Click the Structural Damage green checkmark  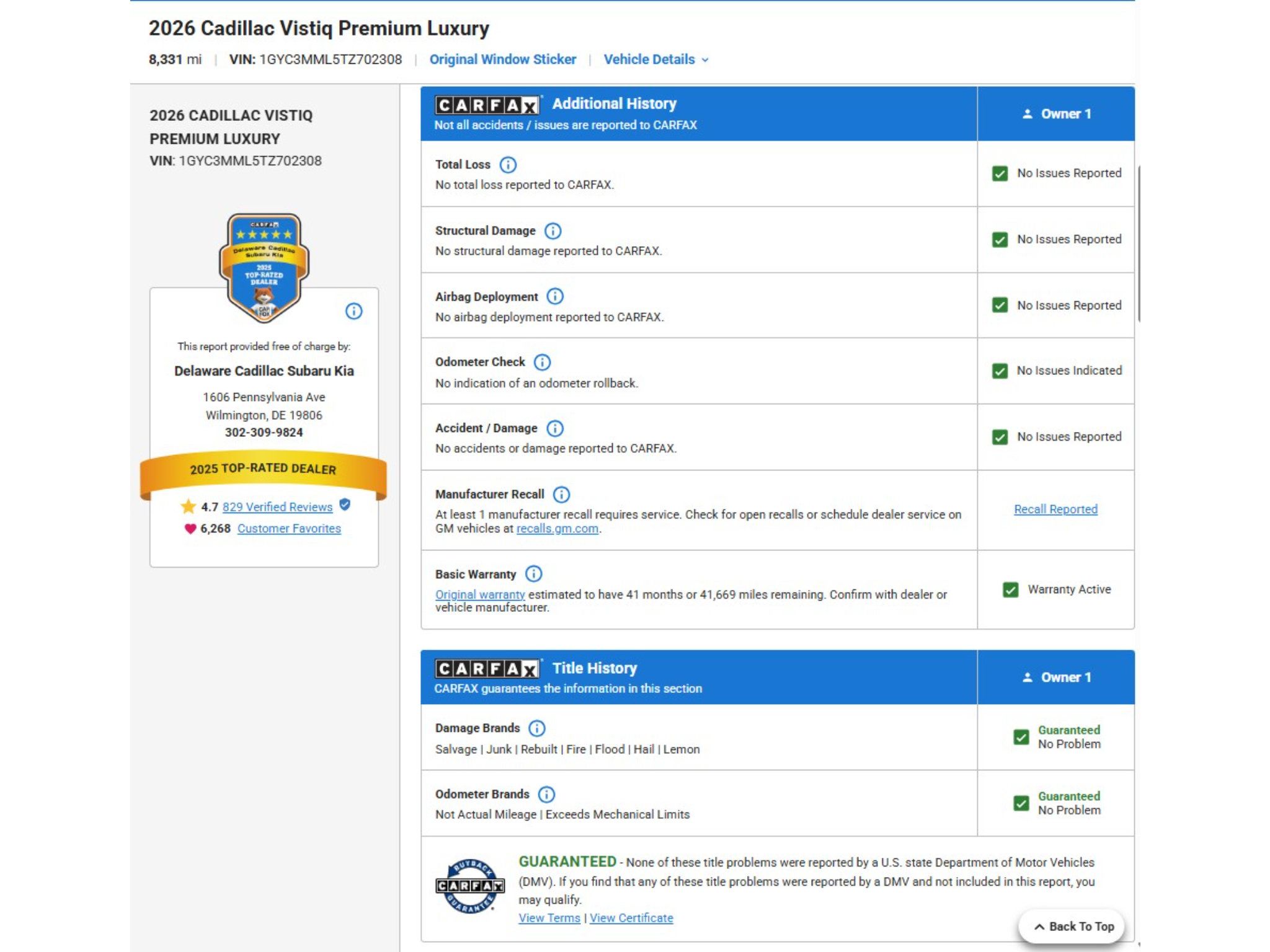(x=1000, y=239)
